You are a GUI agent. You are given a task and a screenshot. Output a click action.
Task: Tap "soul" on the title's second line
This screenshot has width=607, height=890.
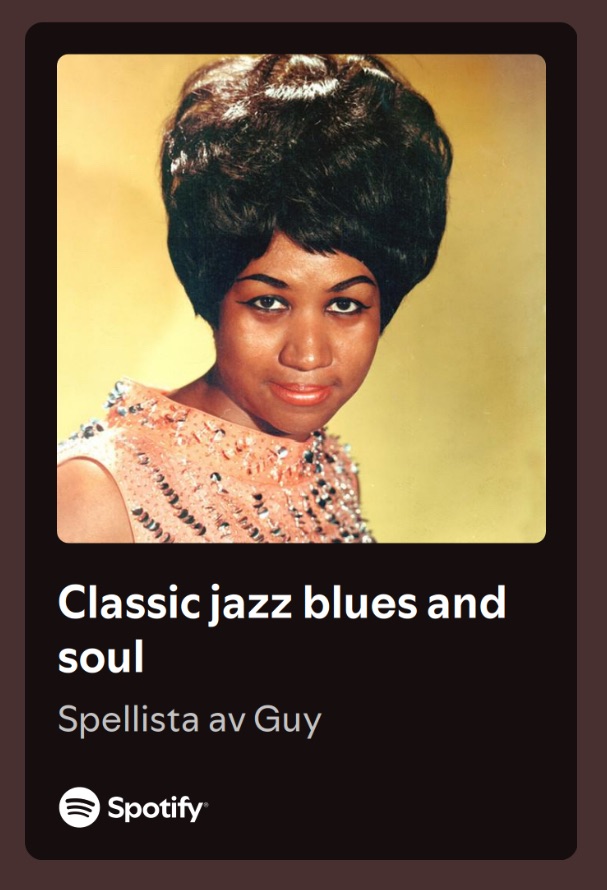(x=101, y=656)
